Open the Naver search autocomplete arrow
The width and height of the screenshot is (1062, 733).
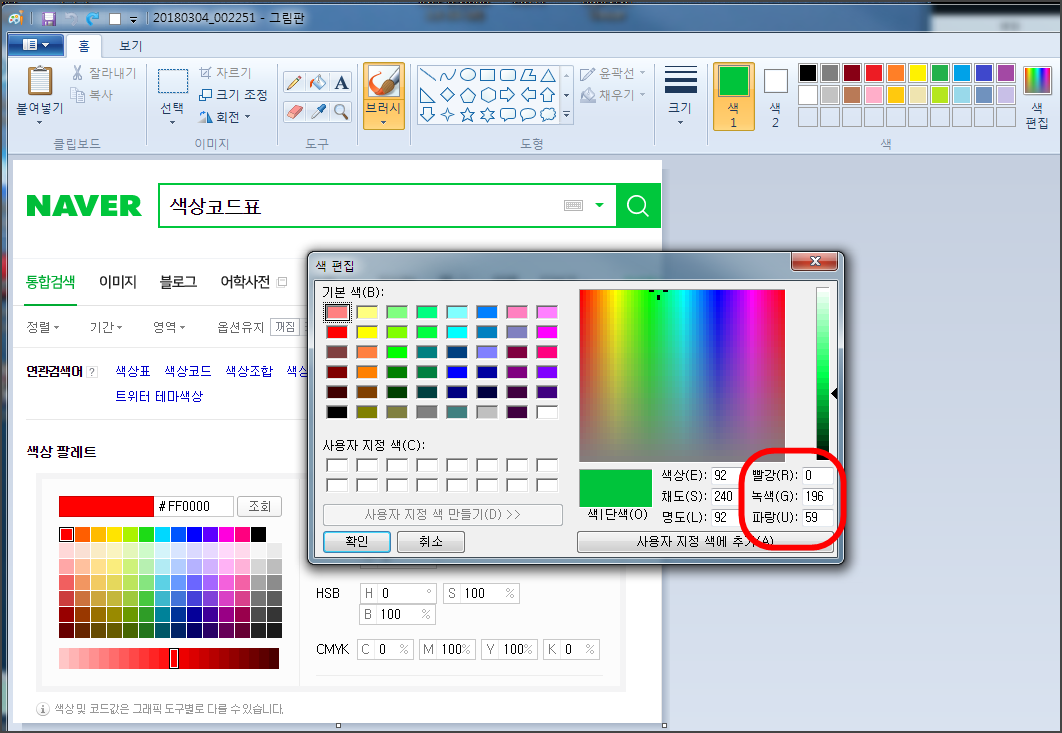(599, 205)
